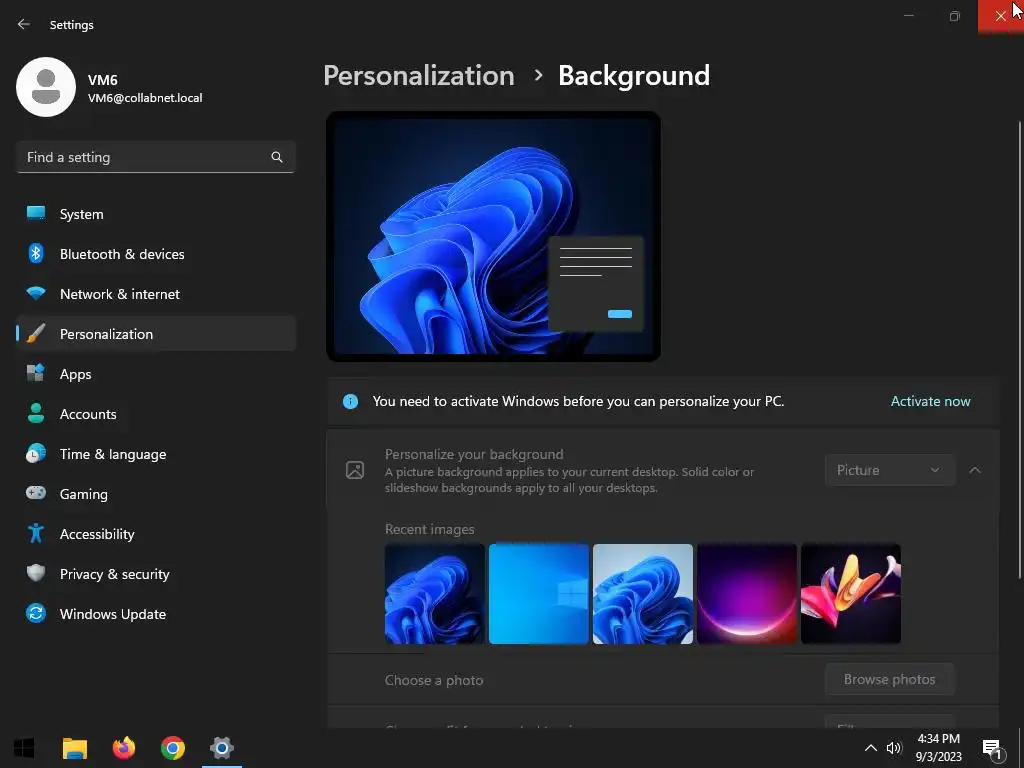The height and width of the screenshot is (768, 1024).
Task: Click the search magnifier icon
Action: pyautogui.click(x=277, y=157)
